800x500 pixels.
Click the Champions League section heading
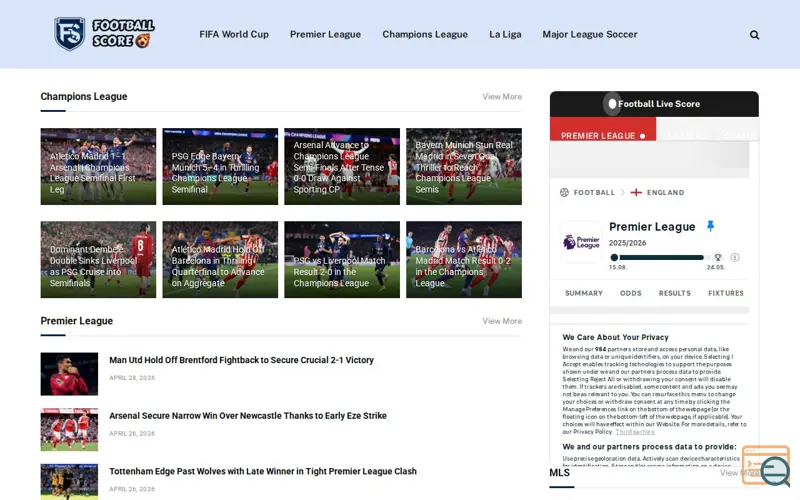click(84, 96)
